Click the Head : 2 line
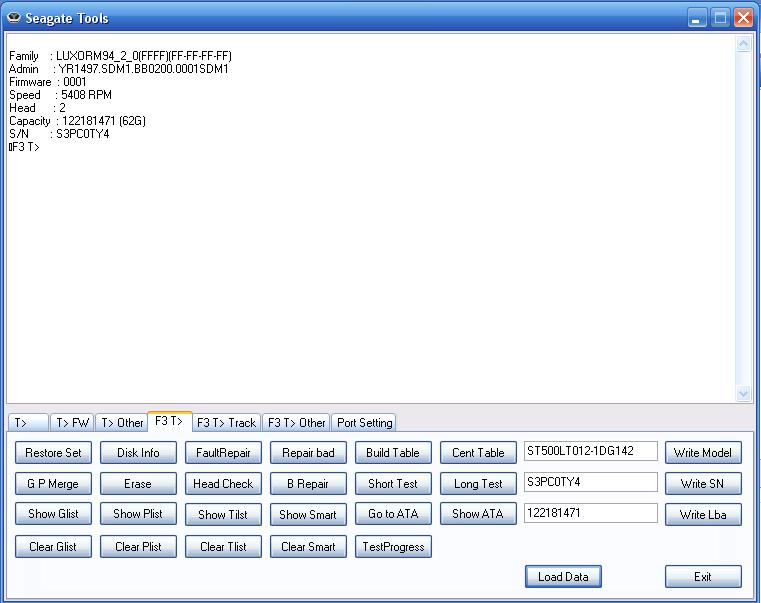This screenshot has height=603, width=761. point(37,108)
